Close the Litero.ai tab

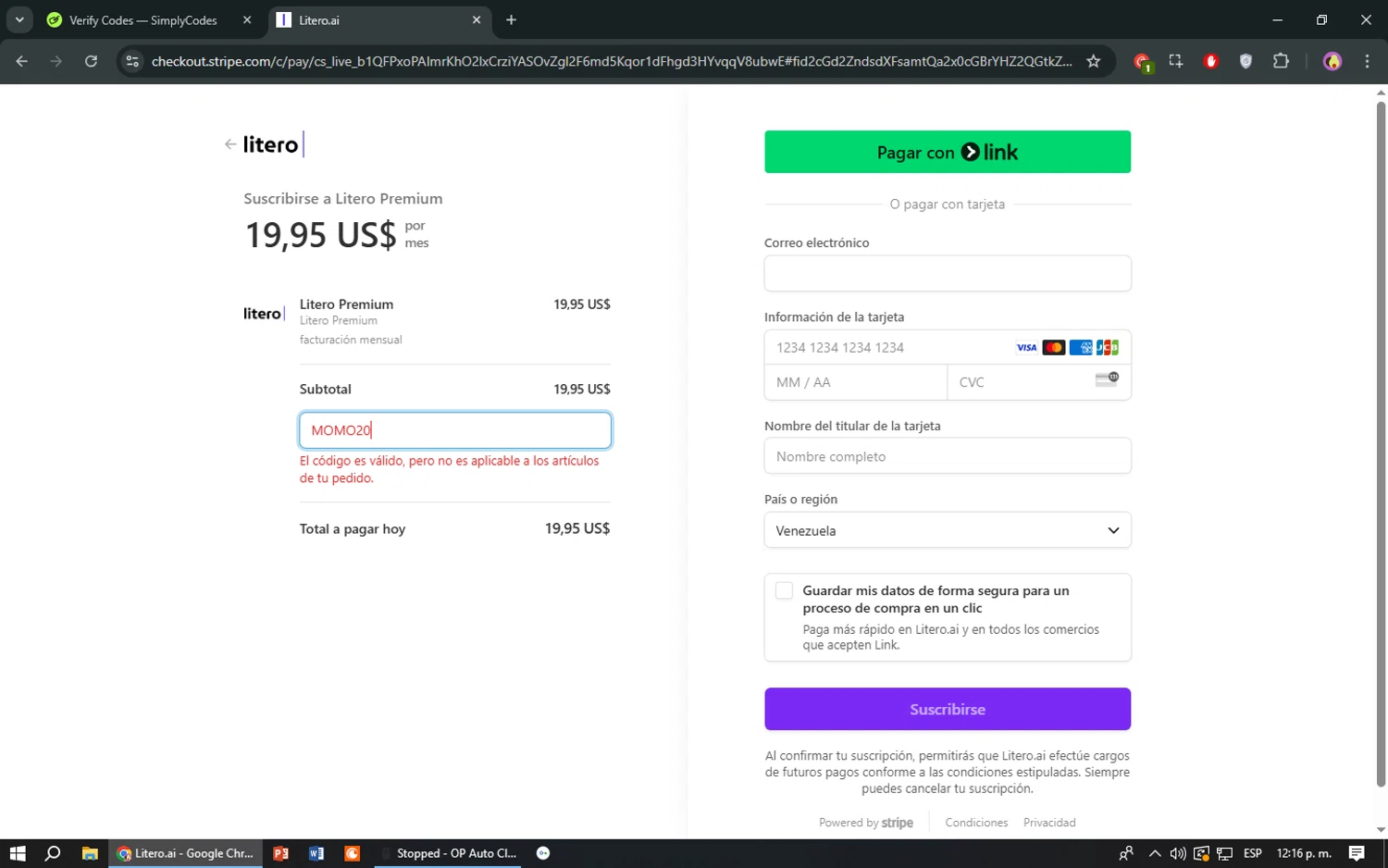pos(477,20)
